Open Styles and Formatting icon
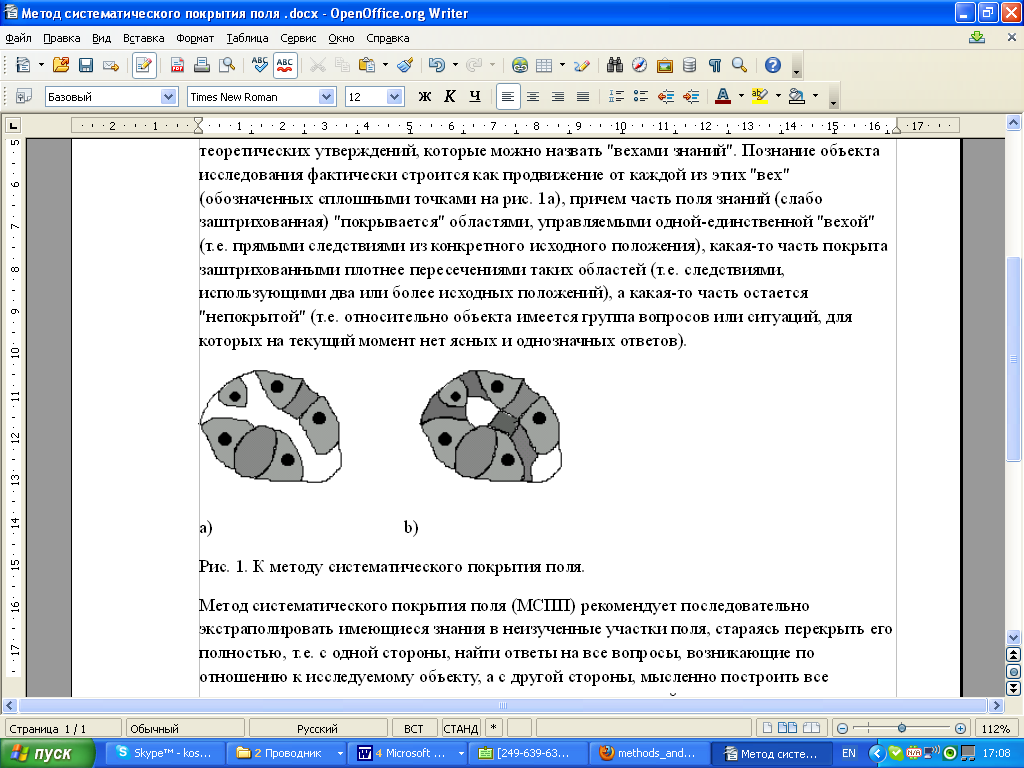 coord(24,97)
